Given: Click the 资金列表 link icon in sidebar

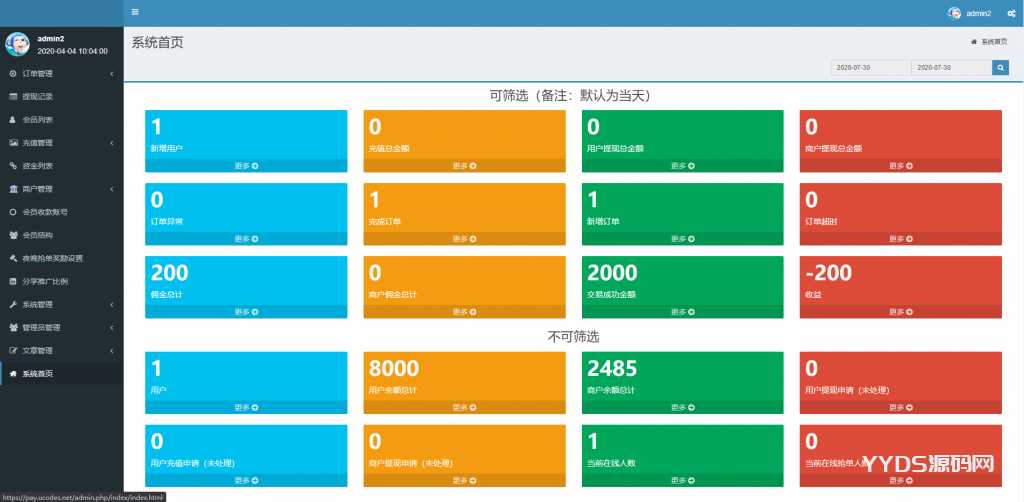Looking at the screenshot, I should [13, 166].
